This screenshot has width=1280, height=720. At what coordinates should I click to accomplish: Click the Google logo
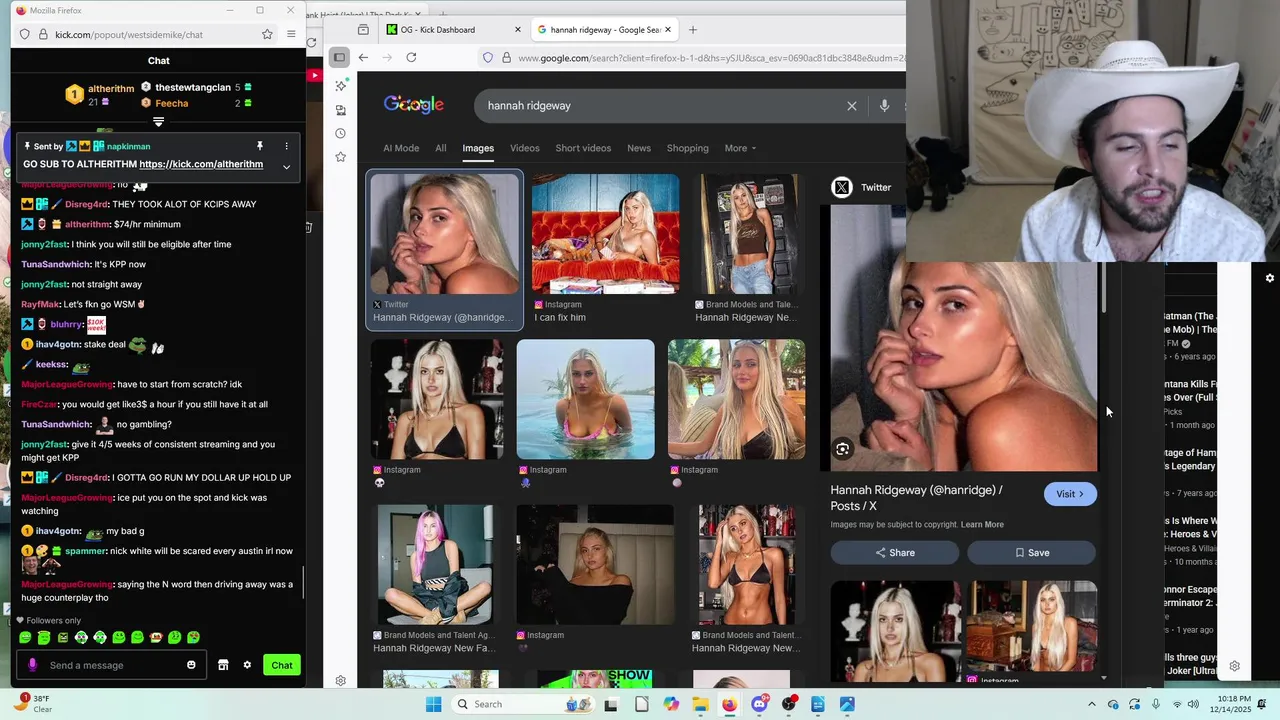pos(414,105)
